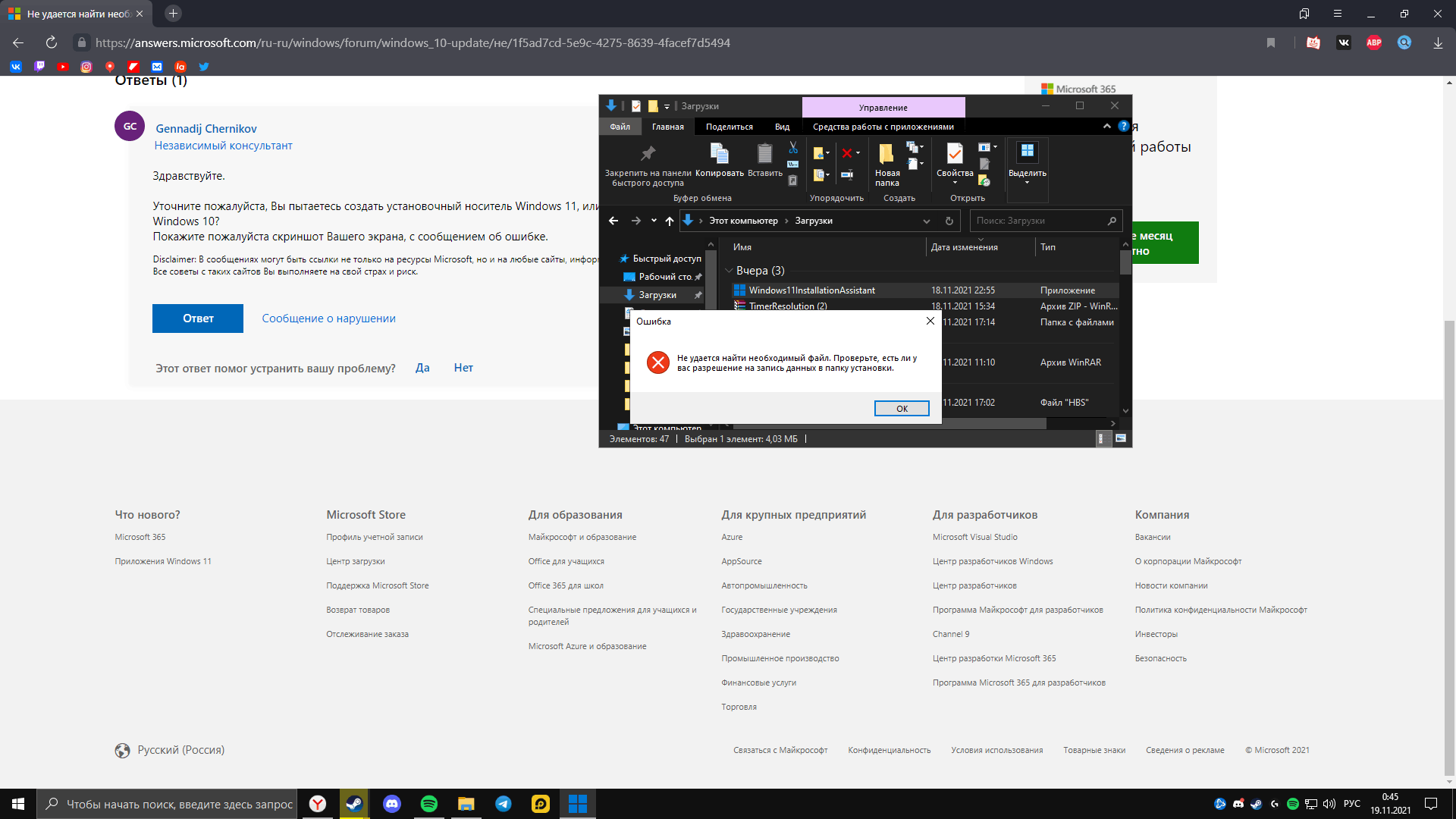The image size is (1456, 819).
Task: Click ABP adblock extension icon
Action: click(1373, 42)
